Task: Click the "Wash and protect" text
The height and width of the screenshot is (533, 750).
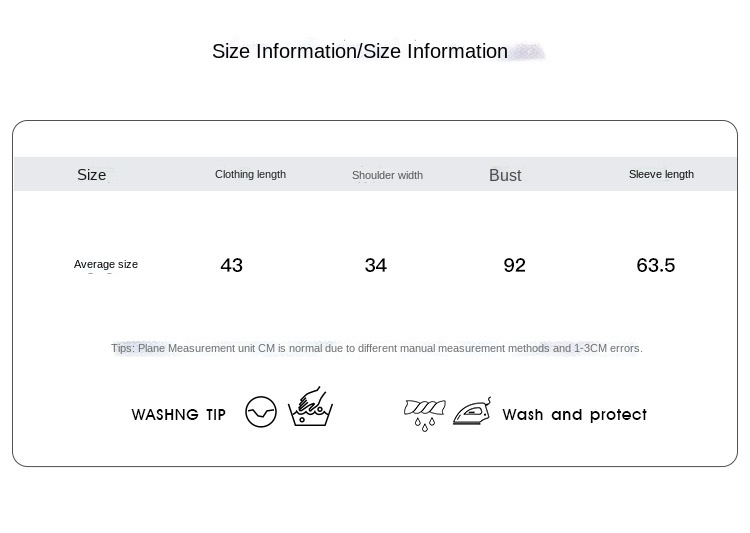Action: (x=574, y=414)
